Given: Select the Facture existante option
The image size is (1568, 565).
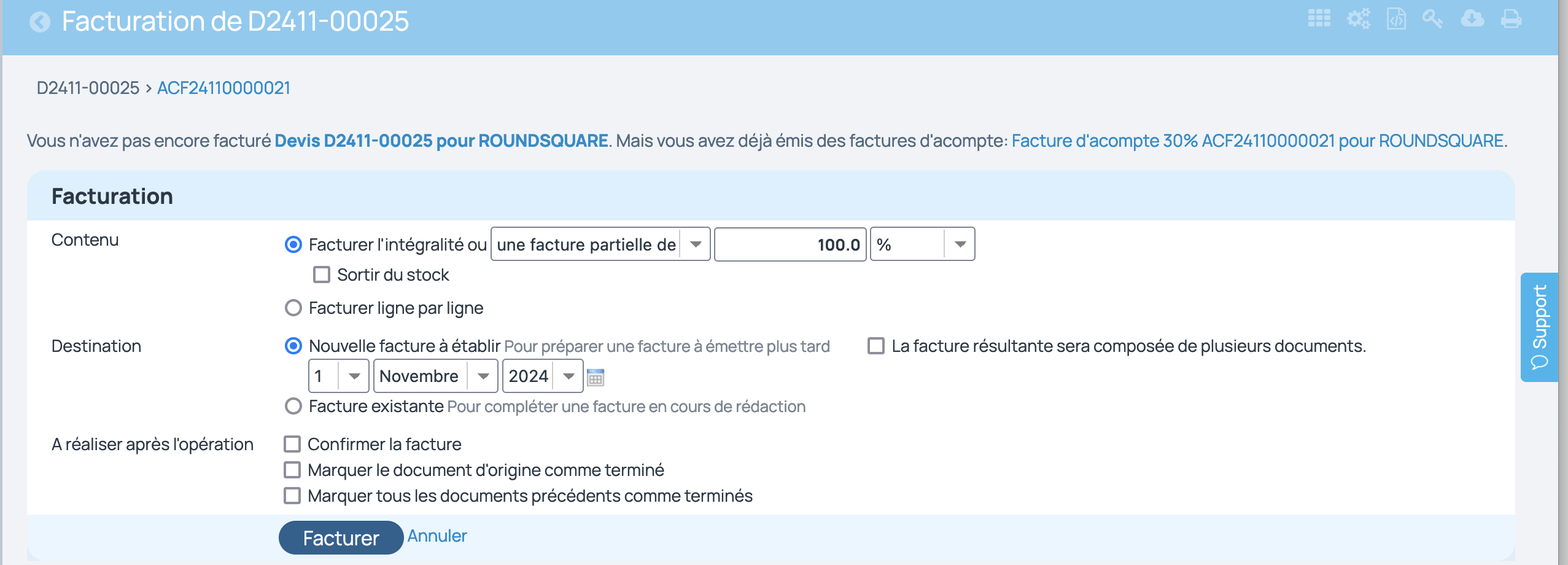Looking at the screenshot, I should pos(293,405).
